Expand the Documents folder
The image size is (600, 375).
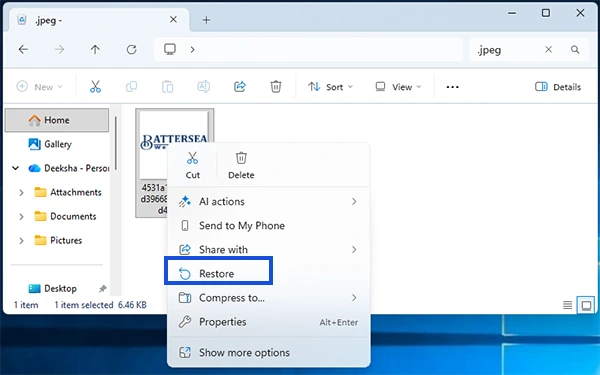tap(21, 217)
